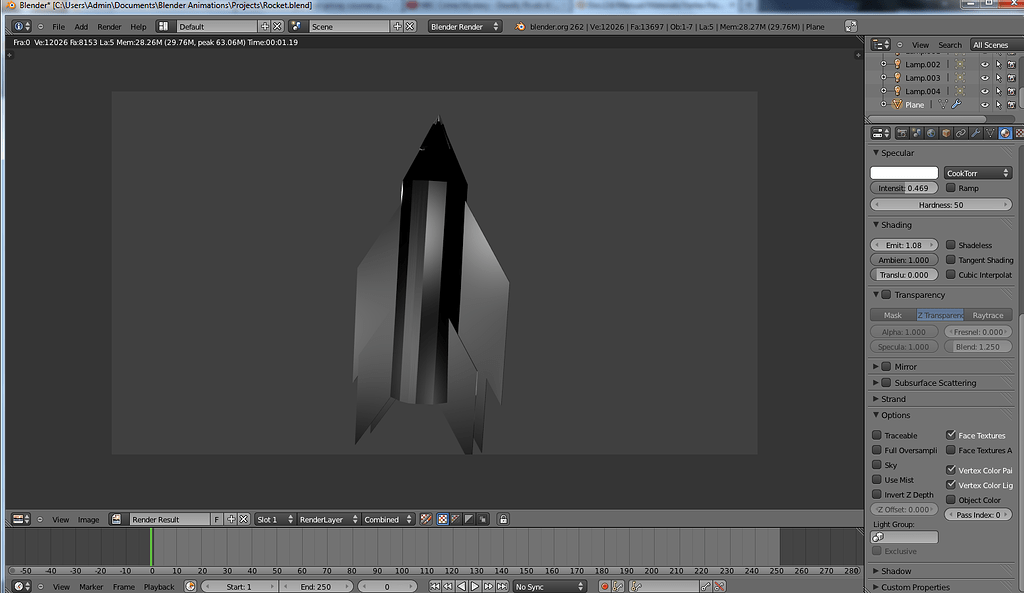
Task: Toggle the fullscreen/back icon in top header
Action: coord(850,26)
